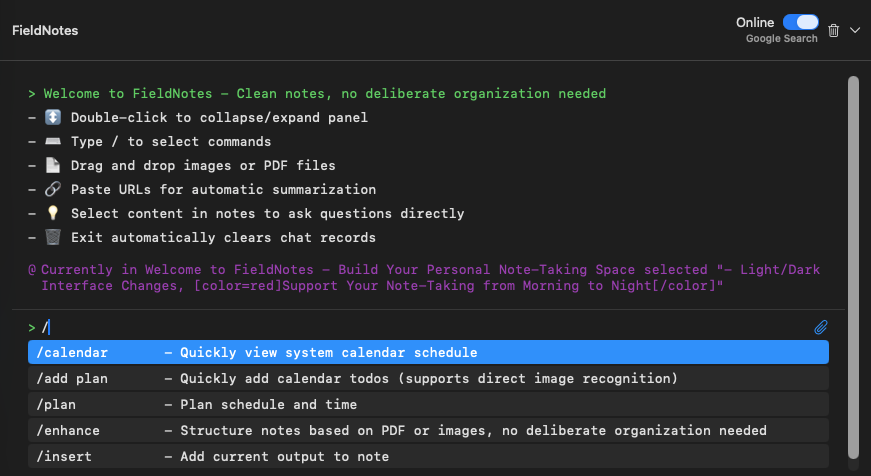The image size is (871, 476).
Task: Click 'Add current output to note' description
Action: (284, 457)
